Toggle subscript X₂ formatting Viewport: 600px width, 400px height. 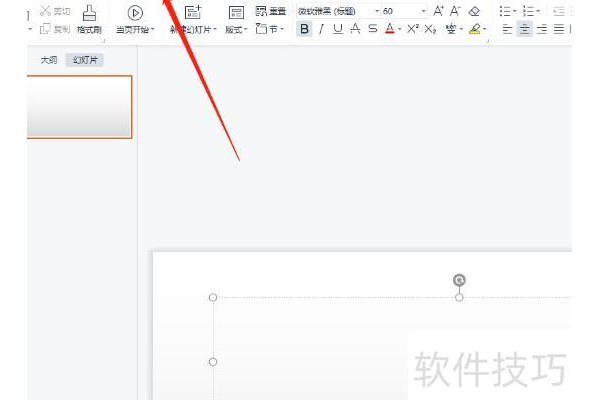(x=430, y=29)
